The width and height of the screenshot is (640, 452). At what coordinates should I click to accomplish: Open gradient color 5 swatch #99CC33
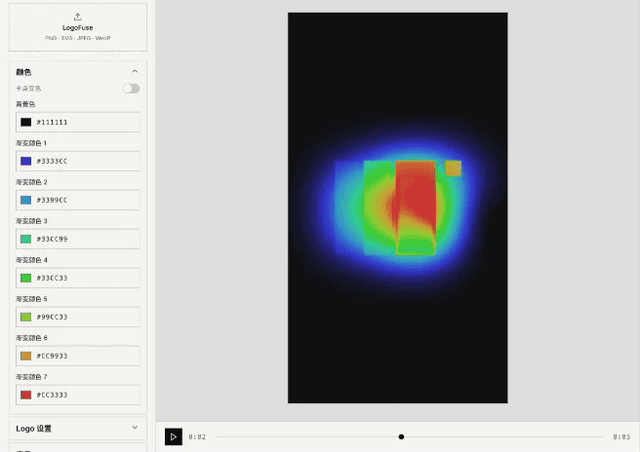(x=26, y=317)
